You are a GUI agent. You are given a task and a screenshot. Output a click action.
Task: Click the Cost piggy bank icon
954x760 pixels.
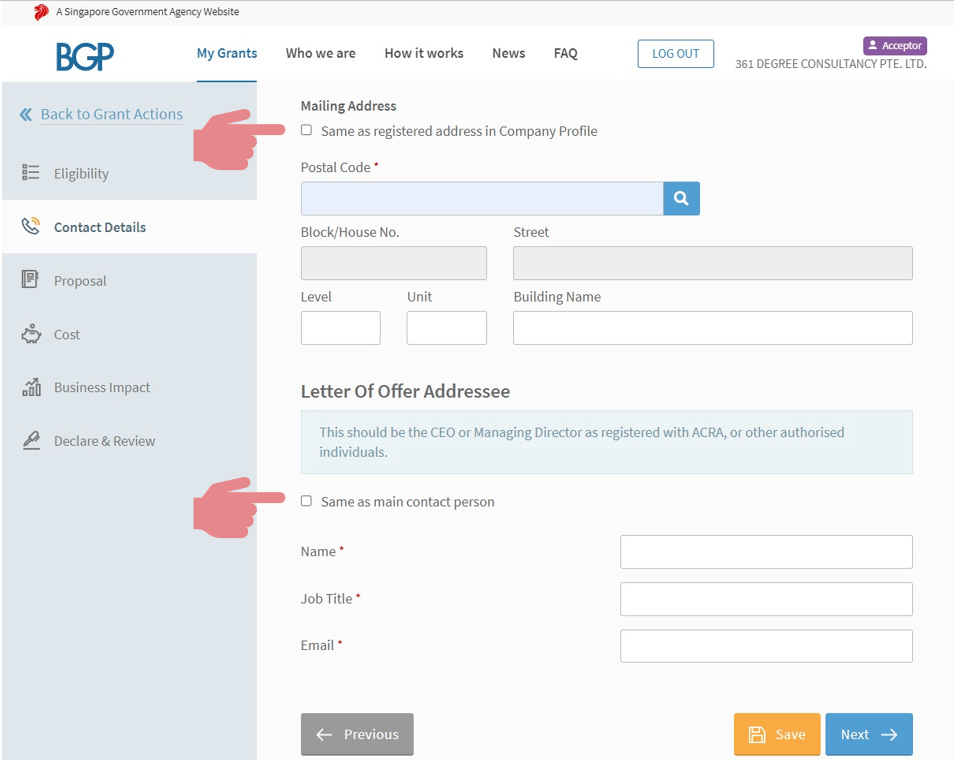(x=31, y=334)
